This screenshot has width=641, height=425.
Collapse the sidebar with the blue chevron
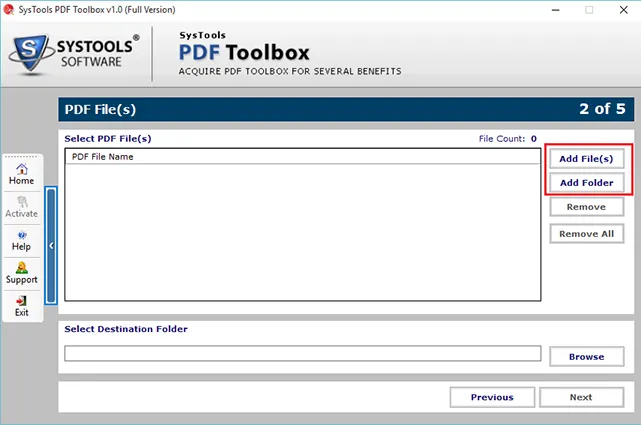click(51, 246)
